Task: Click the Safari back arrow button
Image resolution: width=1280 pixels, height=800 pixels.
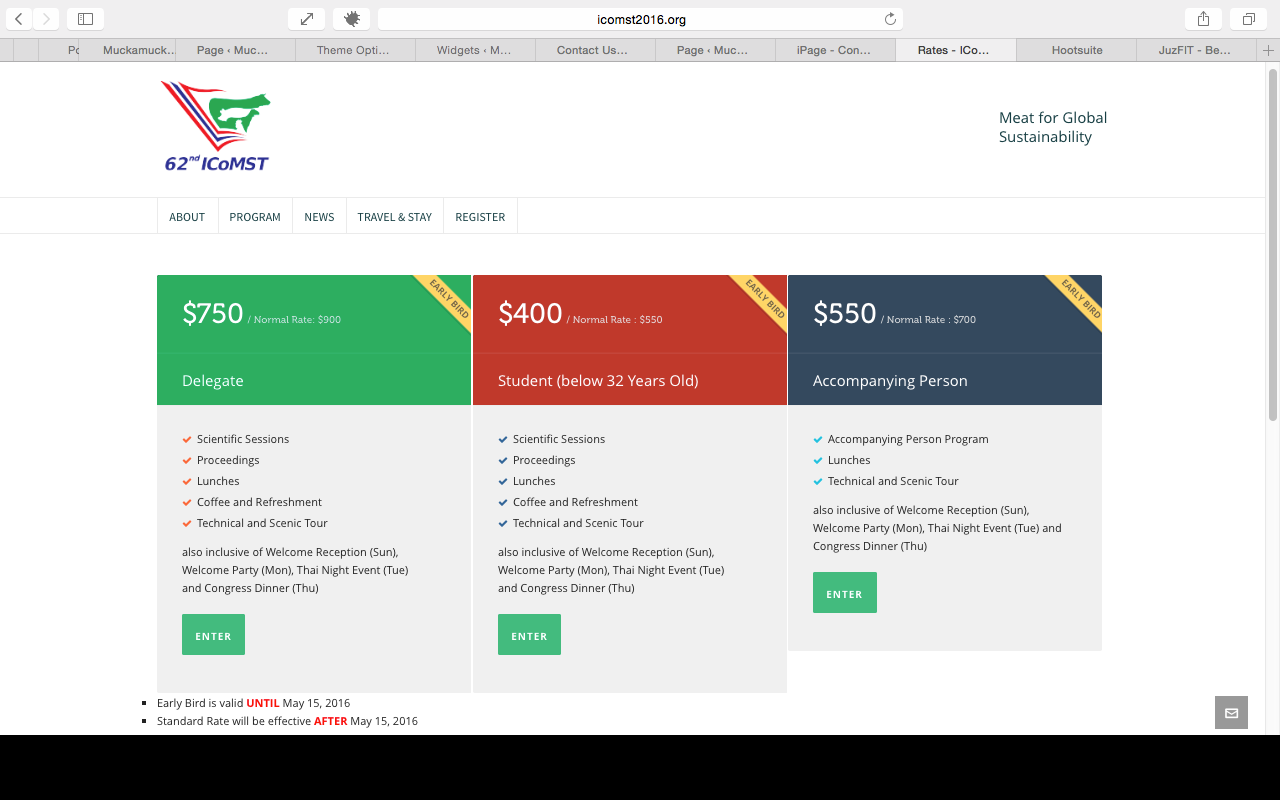Action: [19, 19]
